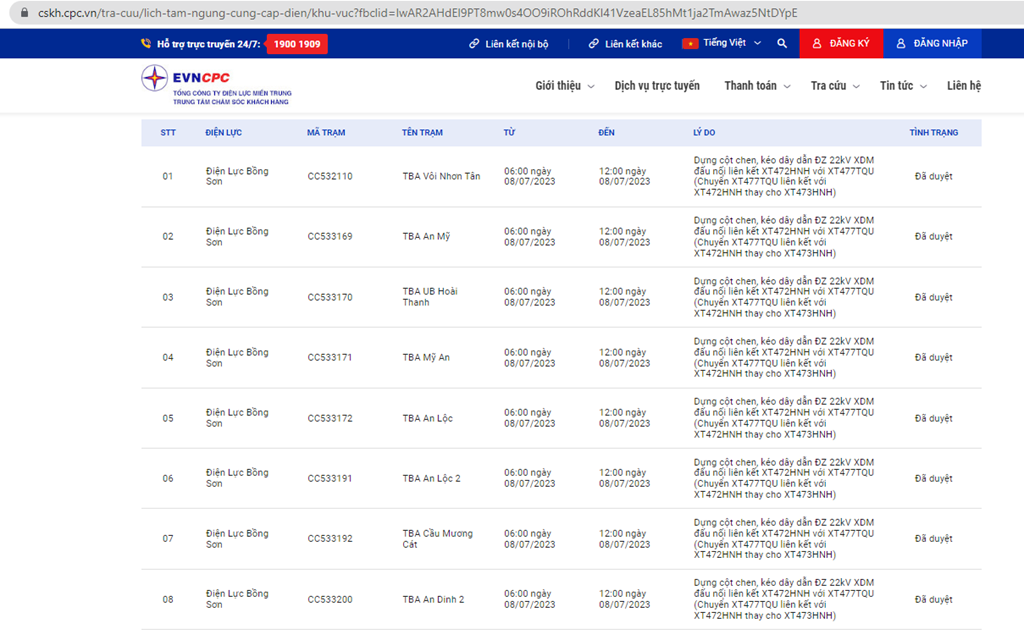This screenshot has width=1024, height=634.
Task: Click the TỪ column header
Action: tap(509, 133)
